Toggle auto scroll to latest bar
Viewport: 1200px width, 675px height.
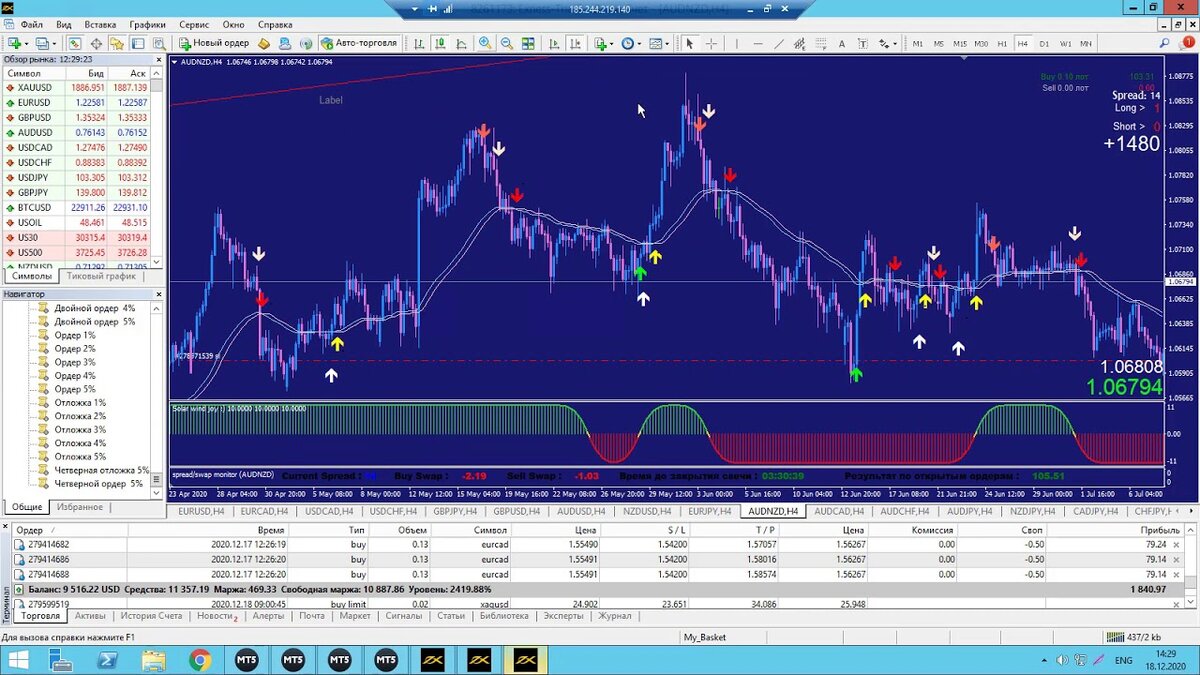point(554,43)
